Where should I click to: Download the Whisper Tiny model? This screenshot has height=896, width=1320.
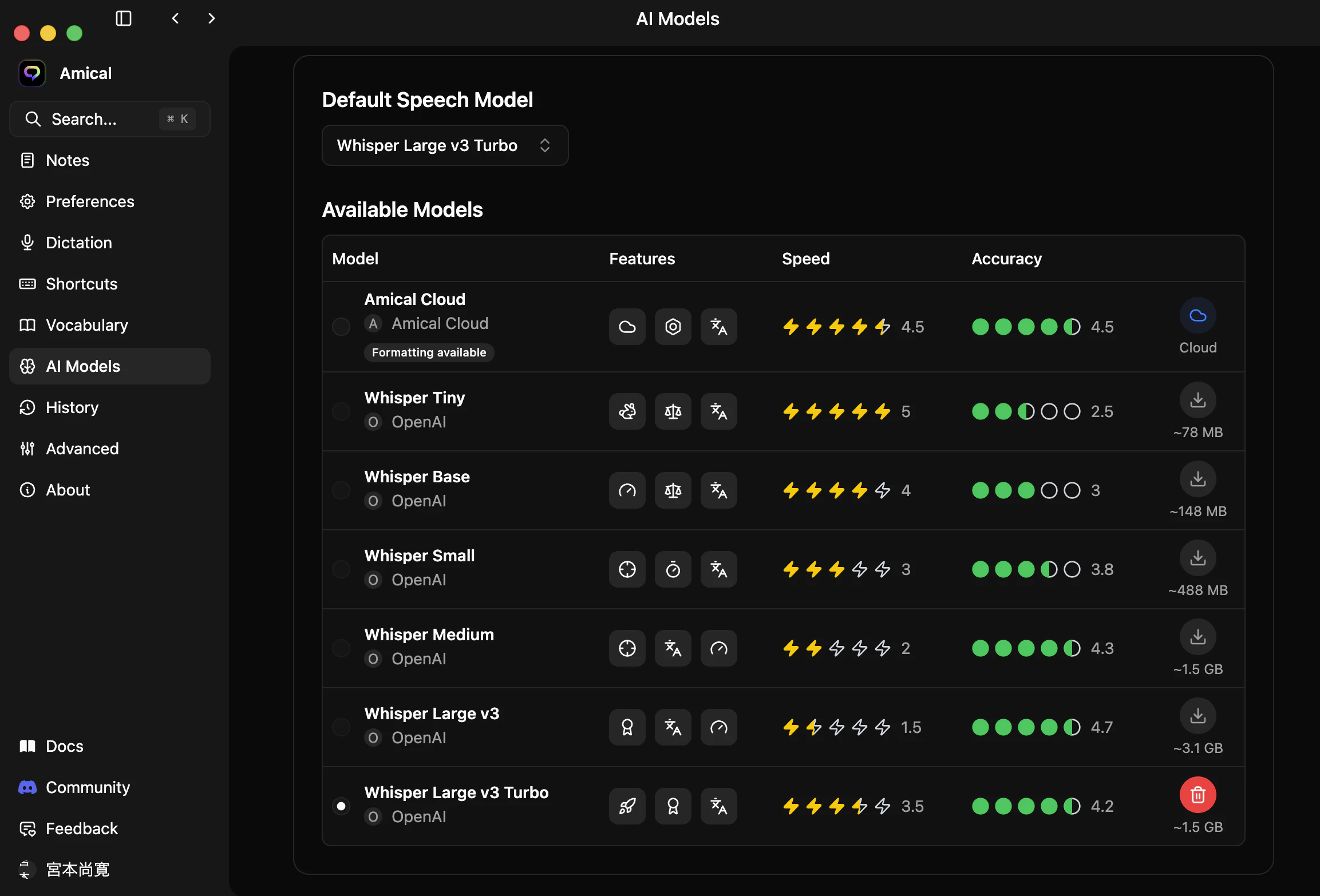[1198, 400]
